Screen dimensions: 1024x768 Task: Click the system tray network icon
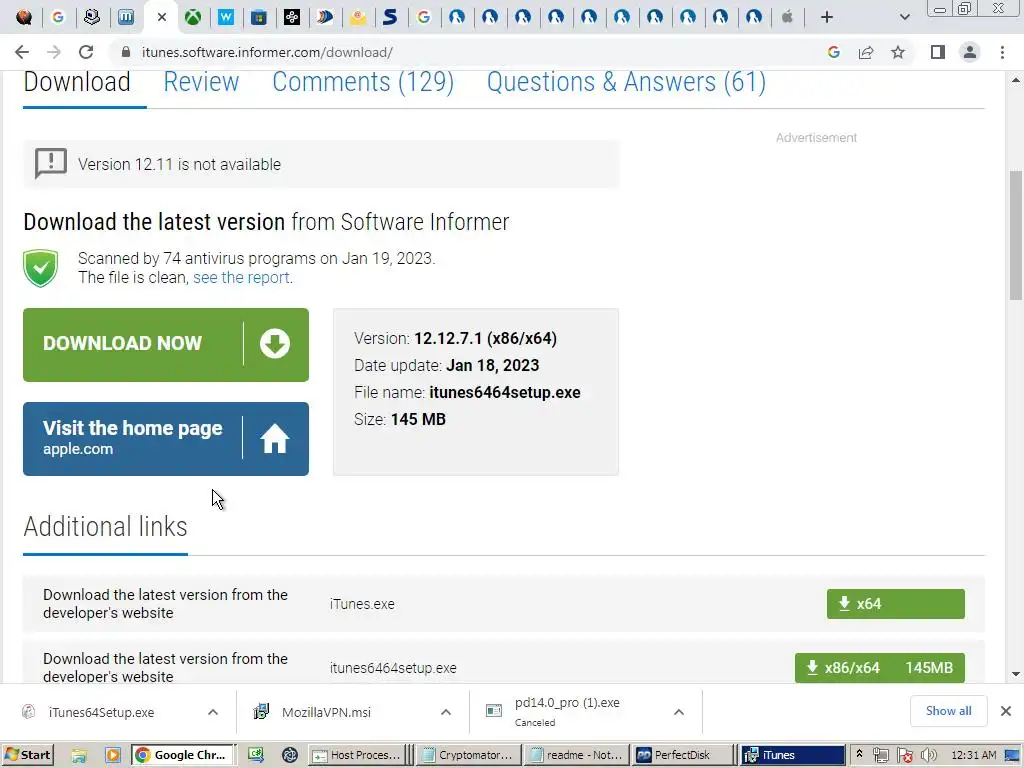tap(880, 756)
